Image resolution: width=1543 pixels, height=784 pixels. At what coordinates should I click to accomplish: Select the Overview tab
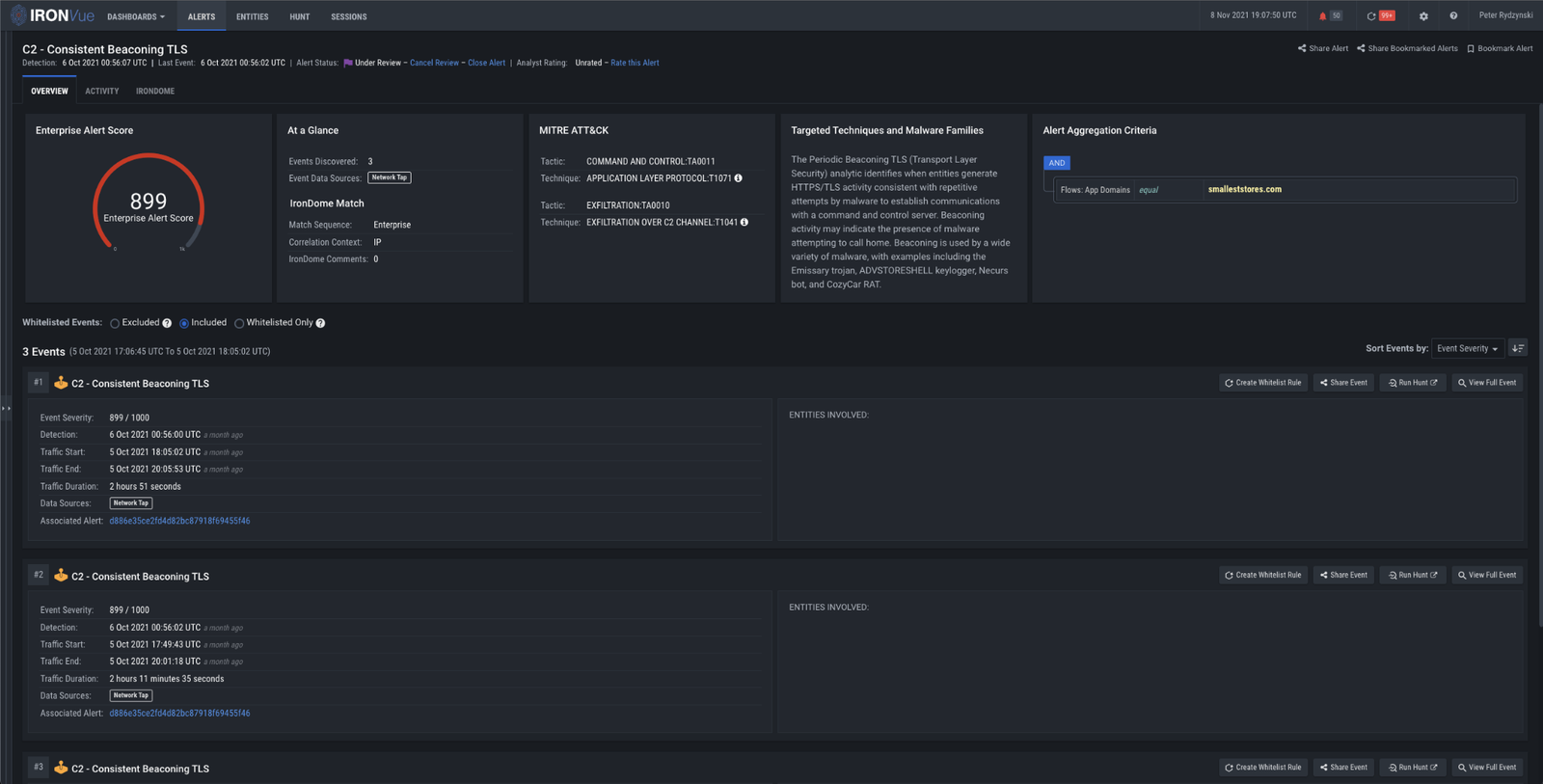point(49,91)
